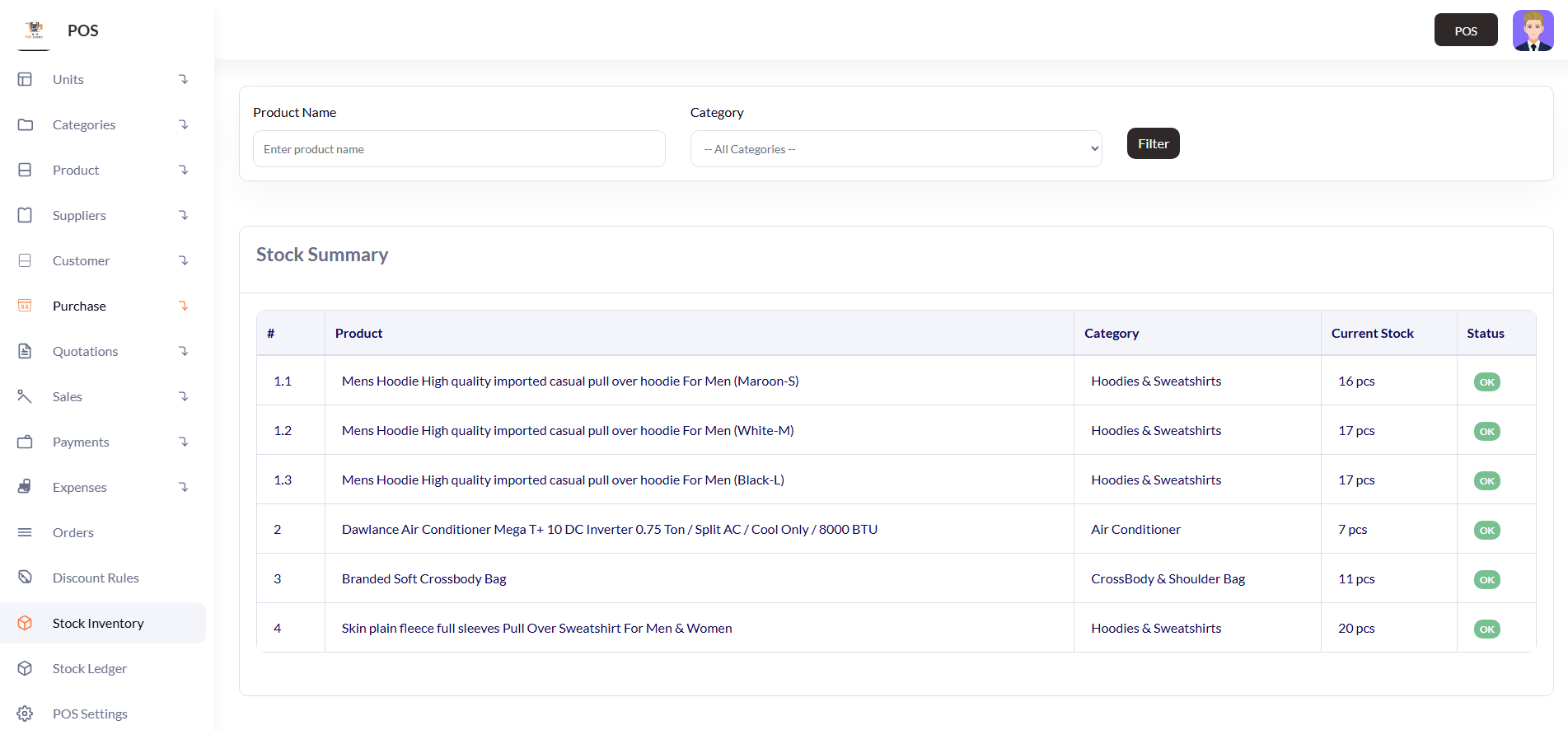
Task: Open Stock Ledger from the sidebar
Action: click(x=90, y=668)
